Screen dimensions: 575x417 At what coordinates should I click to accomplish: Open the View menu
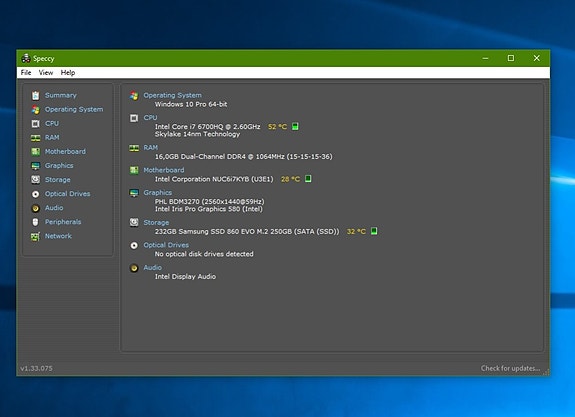(x=46, y=73)
